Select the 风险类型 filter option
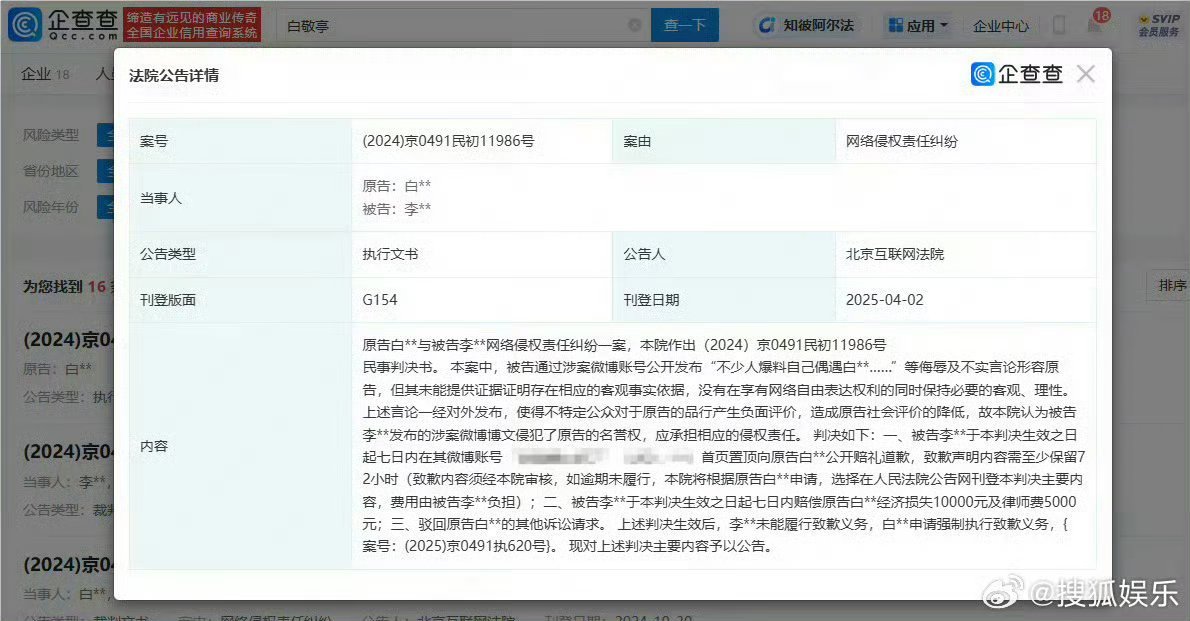Viewport: 1190px width, 621px height. tap(105, 134)
